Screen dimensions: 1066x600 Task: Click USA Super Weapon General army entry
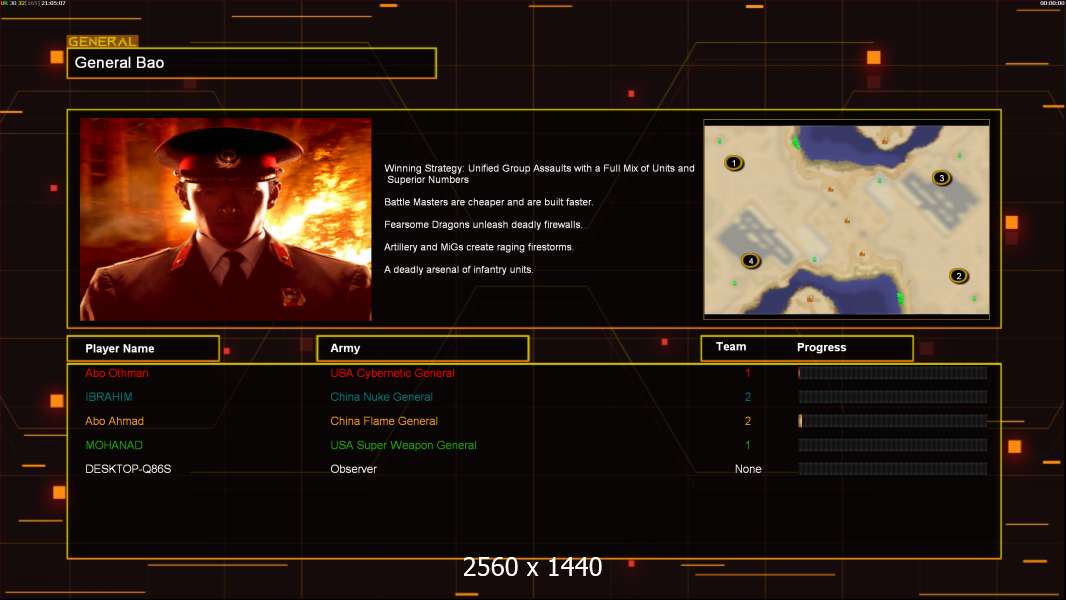click(403, 445)
